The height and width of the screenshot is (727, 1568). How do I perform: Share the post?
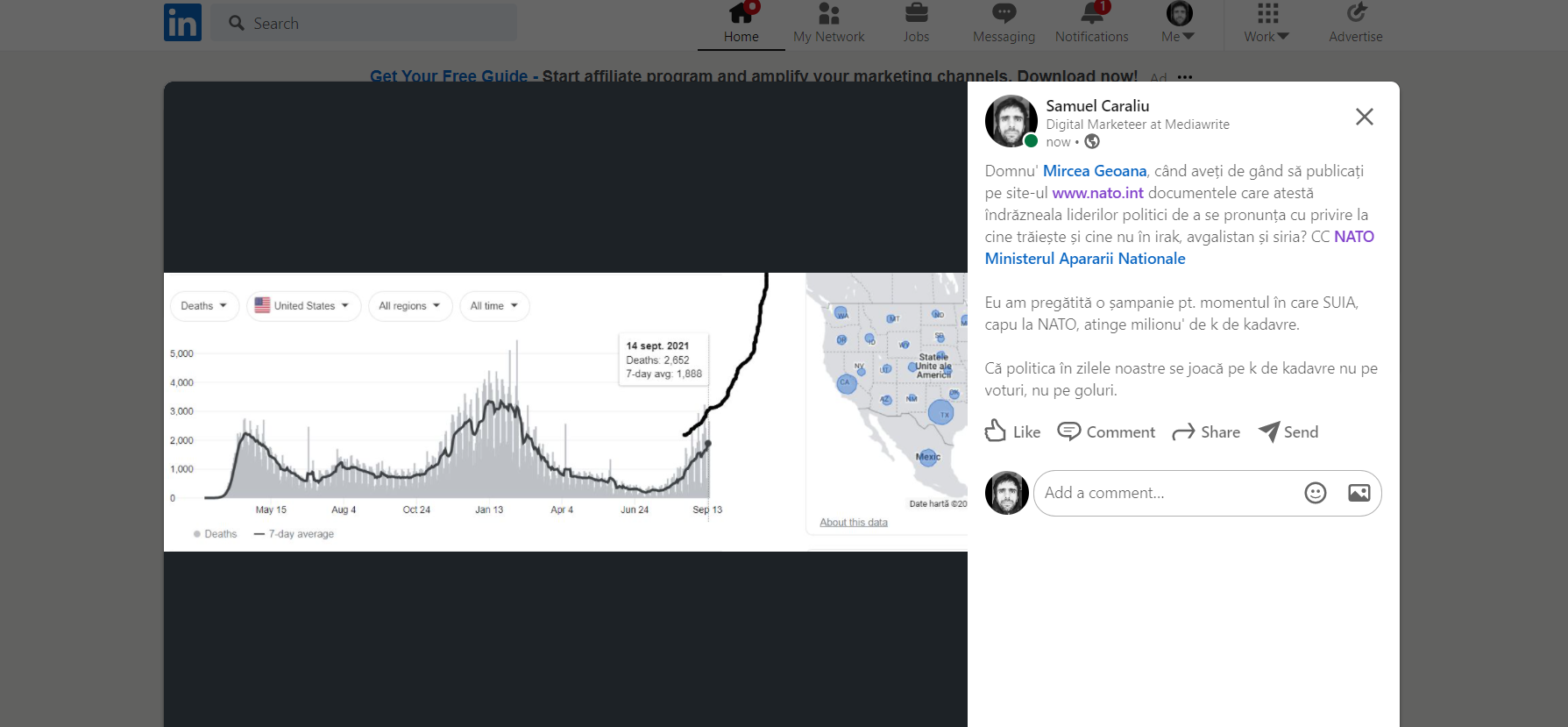1206,432
